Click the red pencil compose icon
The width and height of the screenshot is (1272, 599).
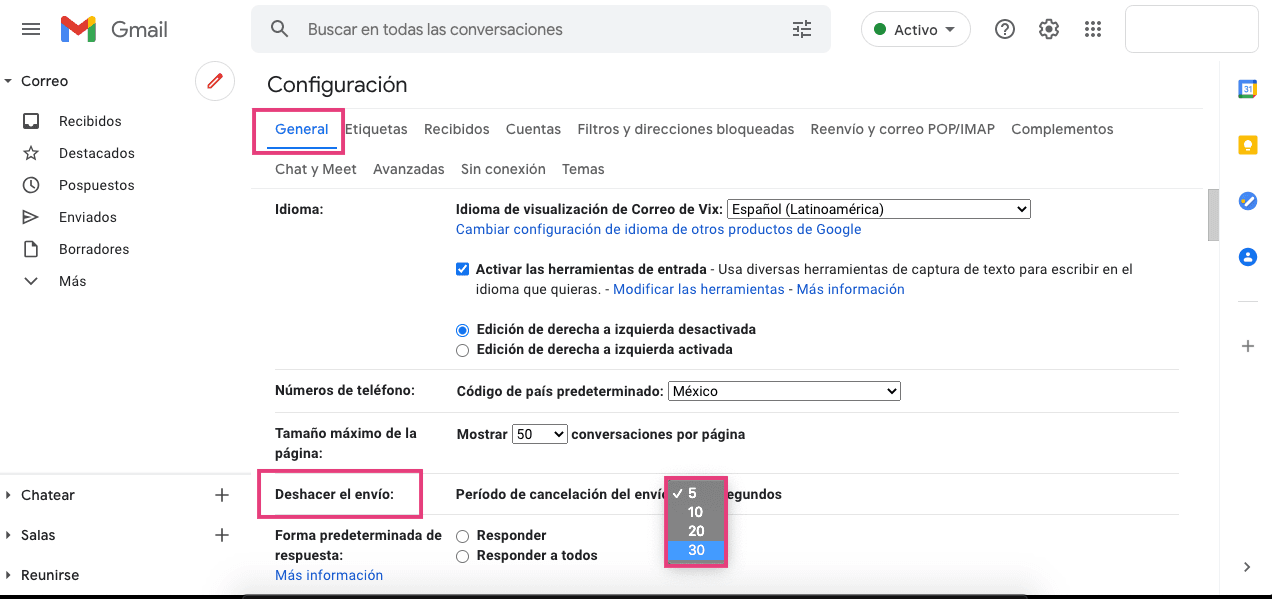pos(214,81)
